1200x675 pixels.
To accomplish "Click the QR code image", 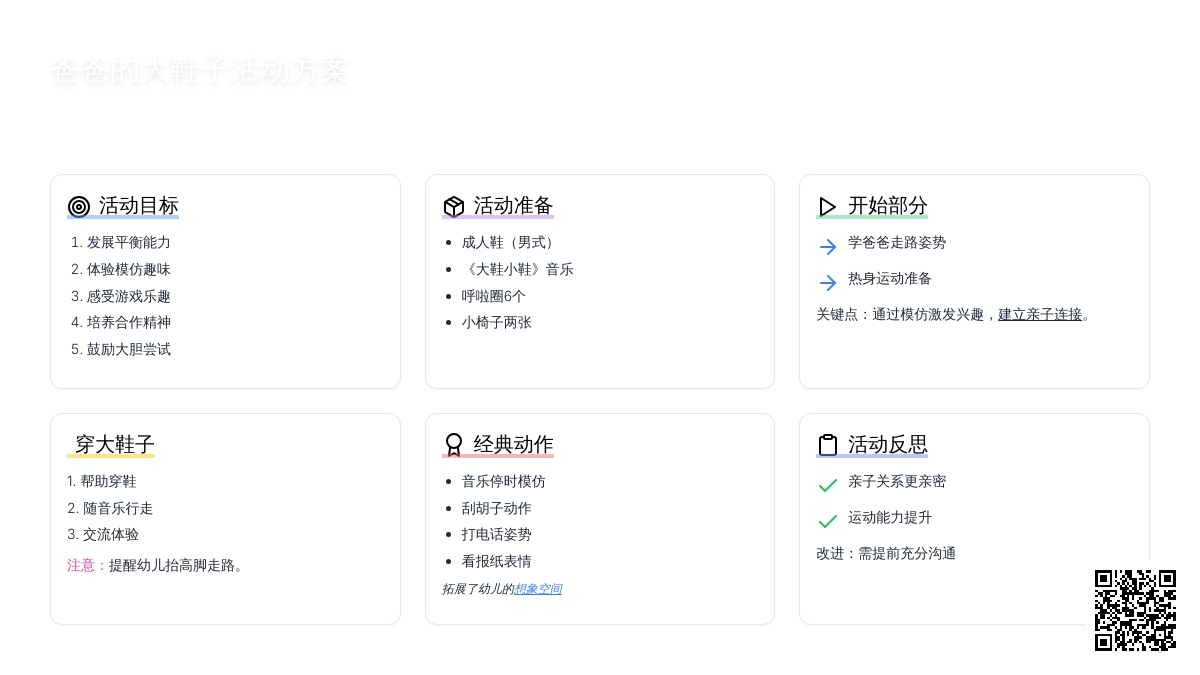I will (x=1135, y=610).
